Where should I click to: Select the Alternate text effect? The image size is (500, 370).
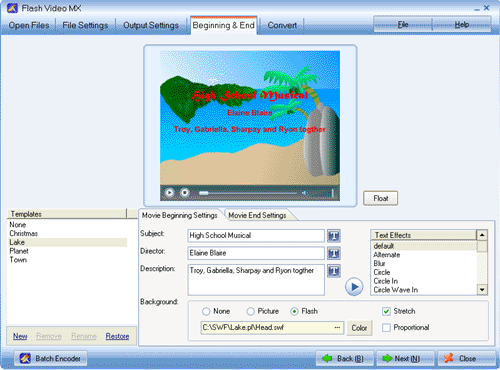[x=424, y=255]
